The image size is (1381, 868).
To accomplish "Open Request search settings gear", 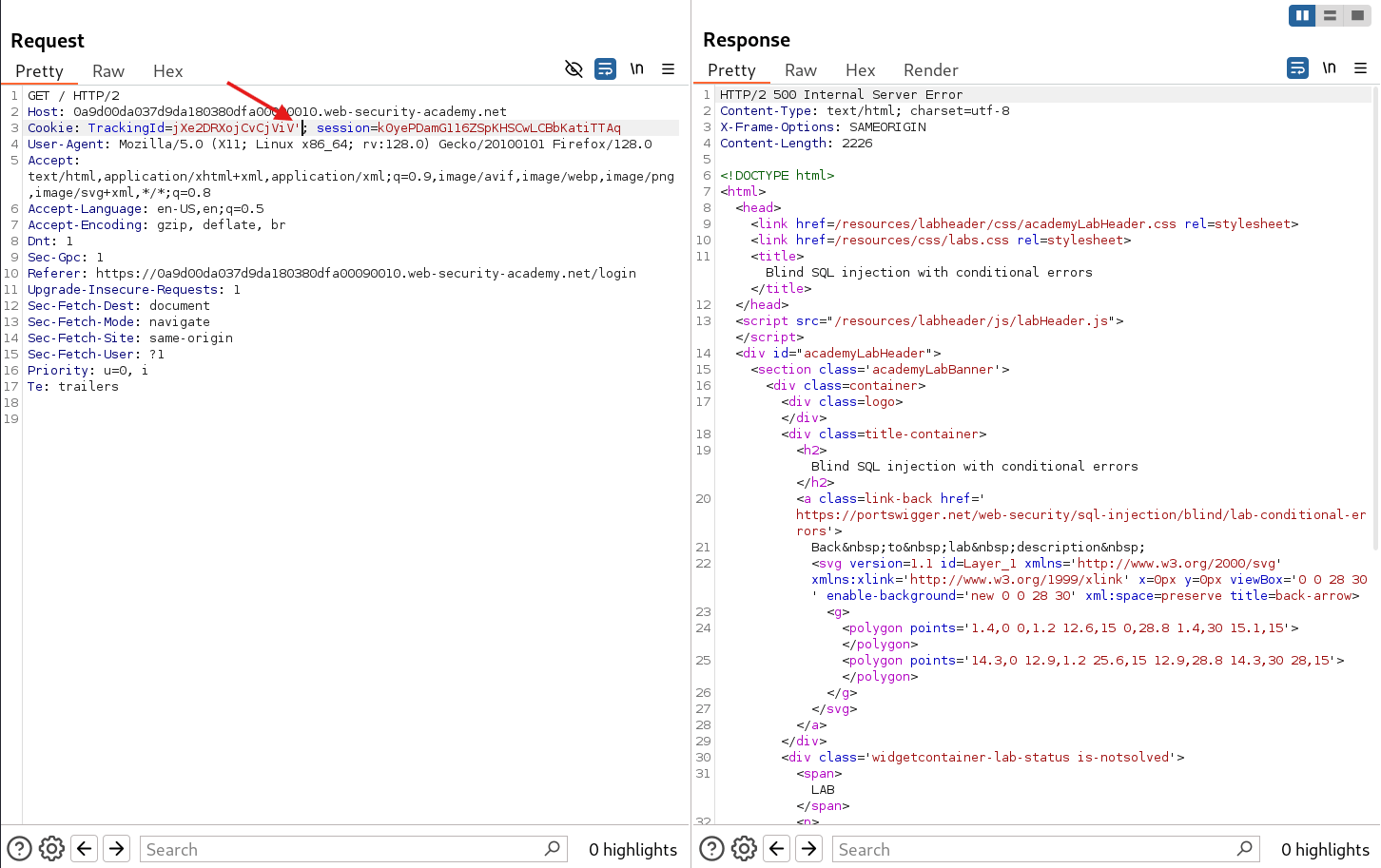I will tap(52, 849).
